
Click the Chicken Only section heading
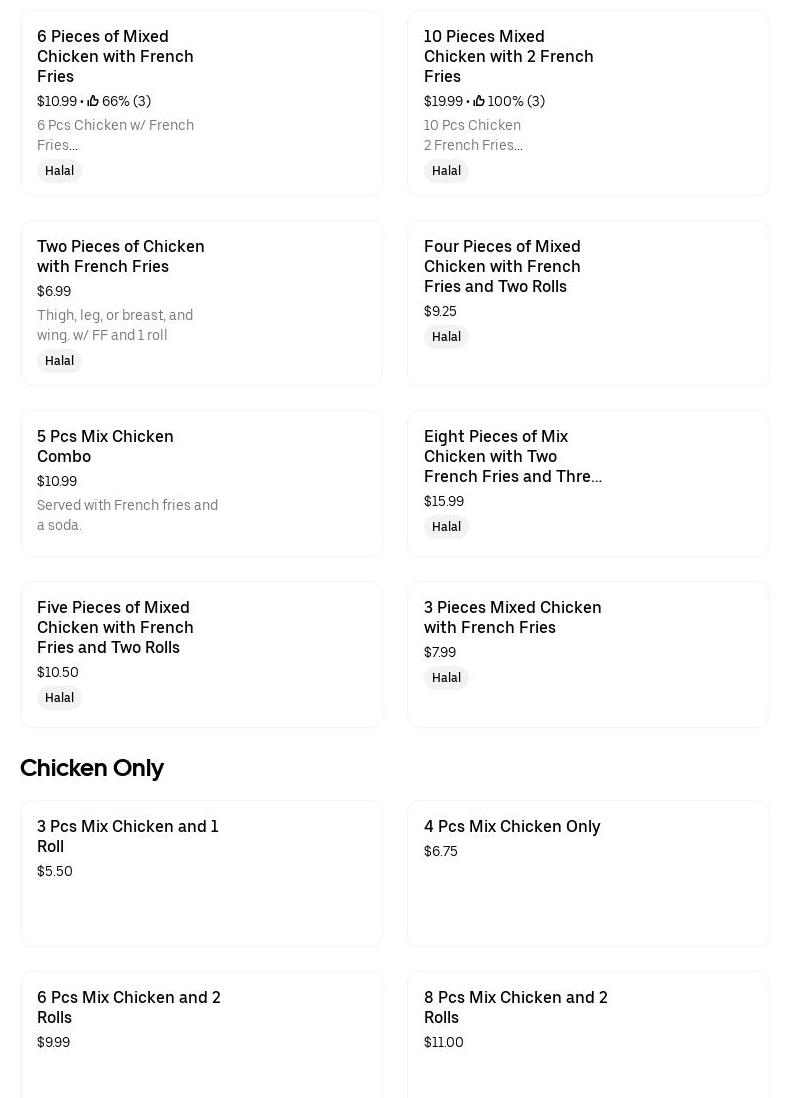(x=92, y=768)
